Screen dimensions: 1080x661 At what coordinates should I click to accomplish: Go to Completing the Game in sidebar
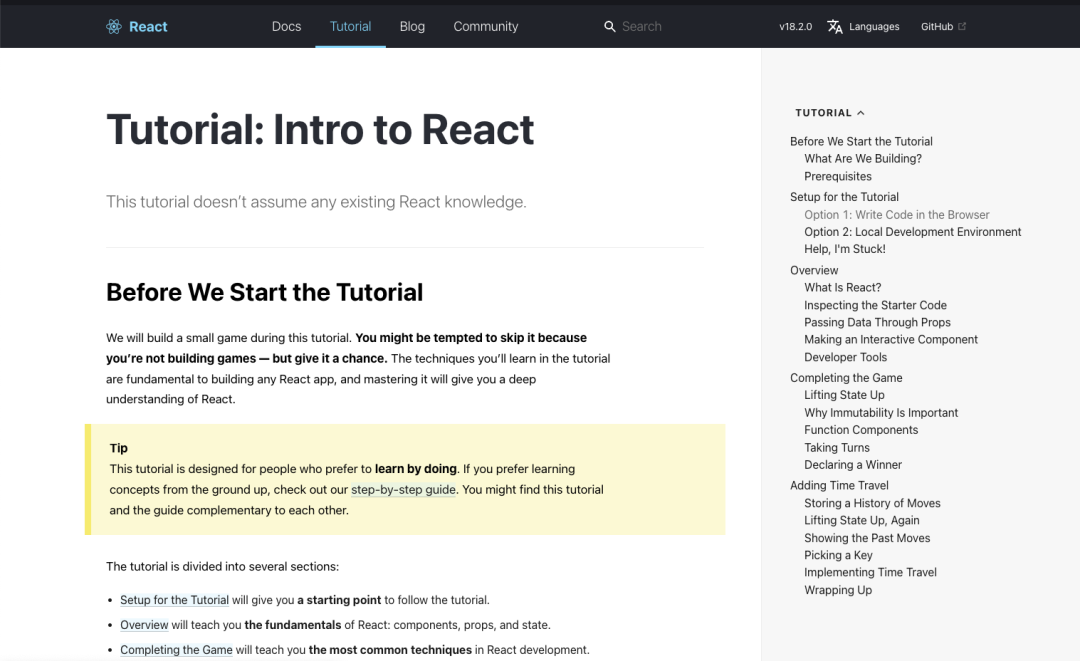coord(846,378)
